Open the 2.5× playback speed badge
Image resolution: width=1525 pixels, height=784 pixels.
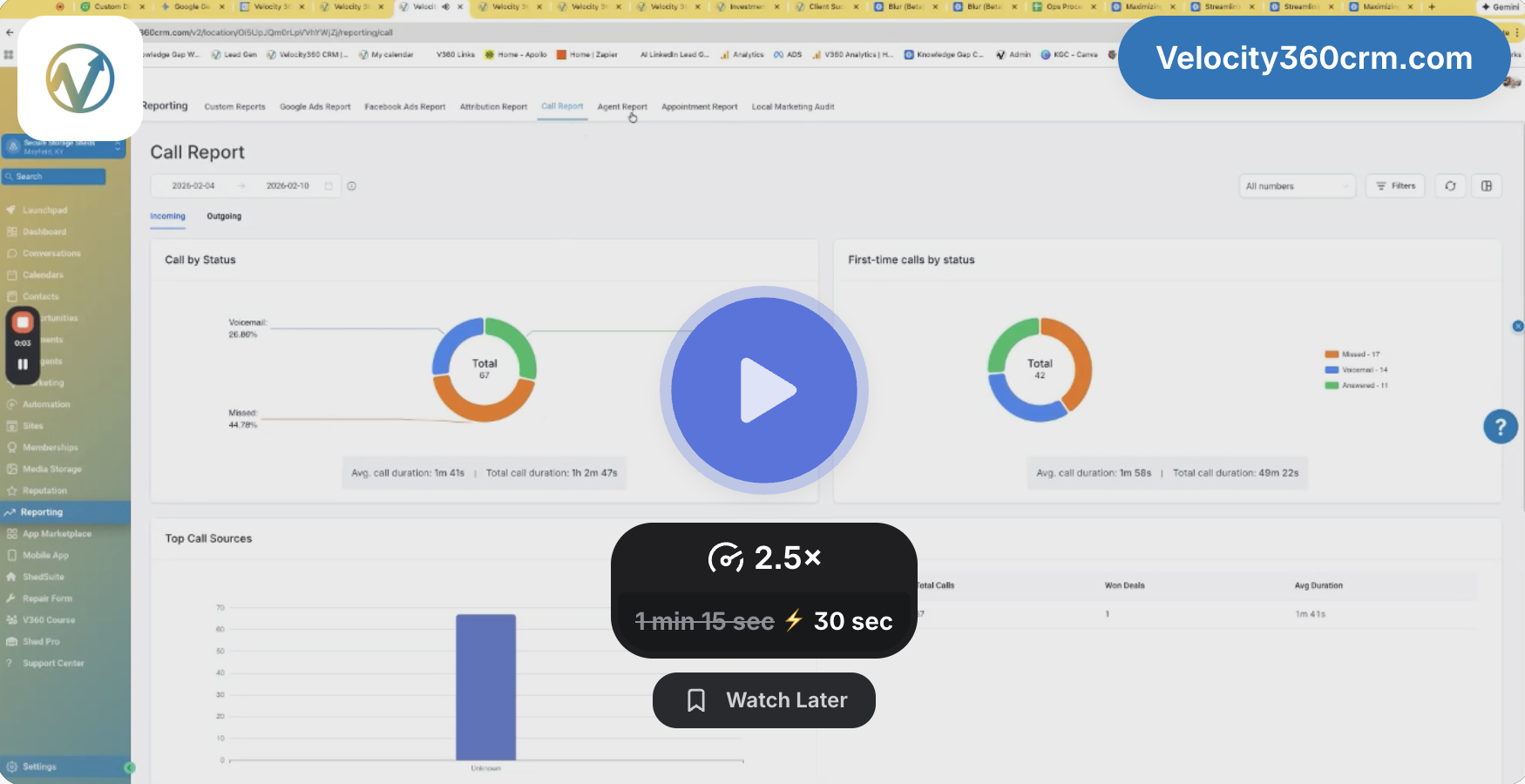(x=764, y=558)
